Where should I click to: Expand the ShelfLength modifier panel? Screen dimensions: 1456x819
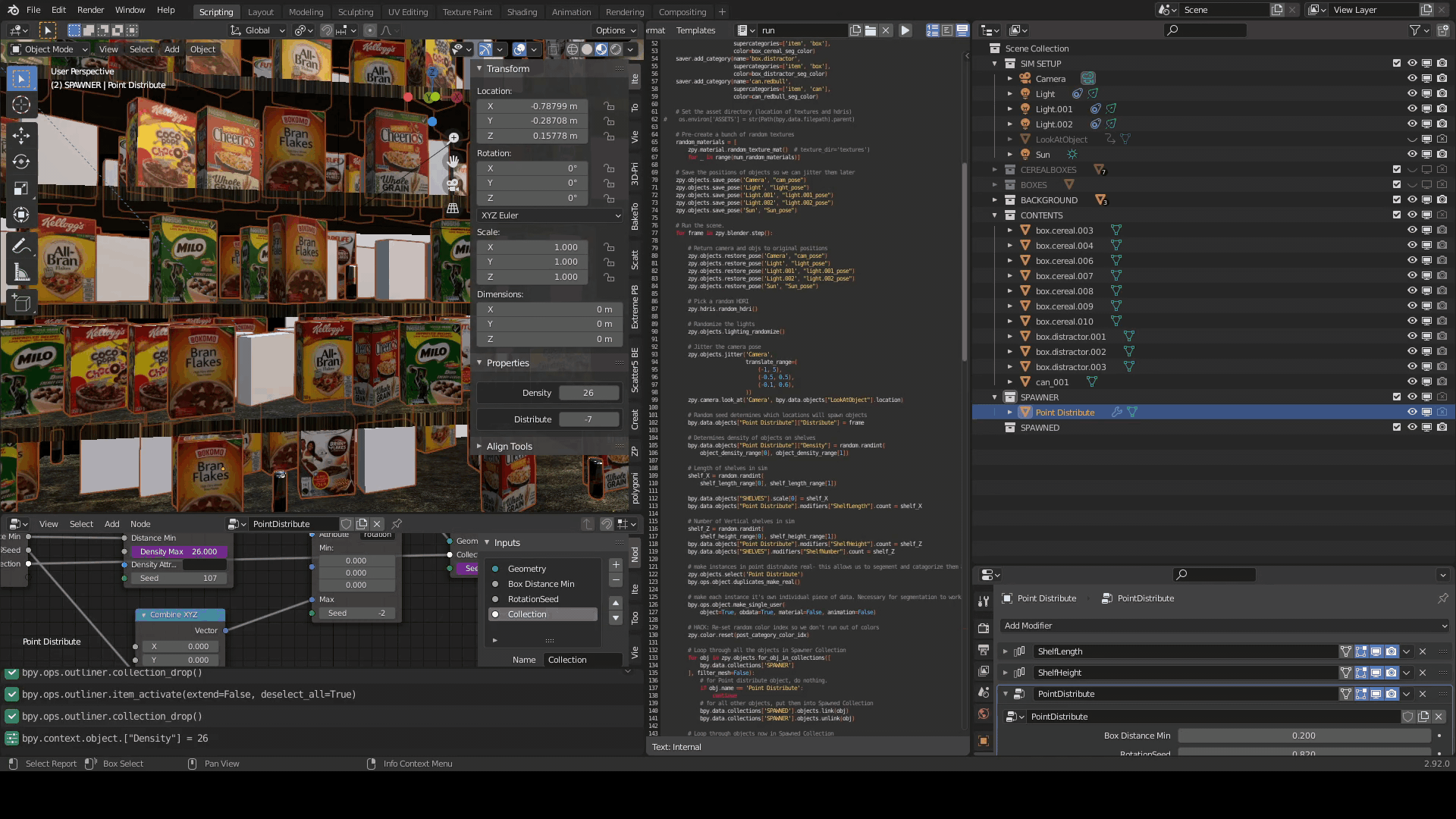point(1006,651)
